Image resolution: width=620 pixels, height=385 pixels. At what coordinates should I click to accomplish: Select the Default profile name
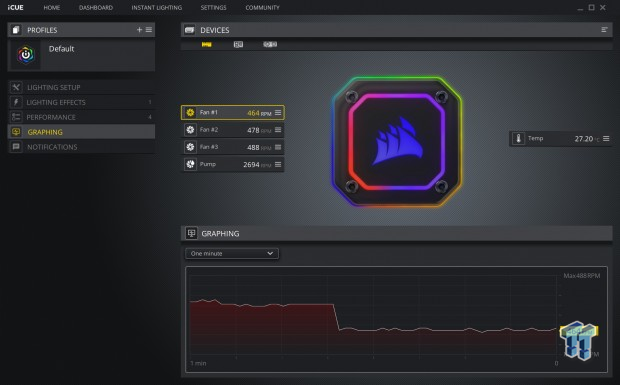(x=61, y=49)
